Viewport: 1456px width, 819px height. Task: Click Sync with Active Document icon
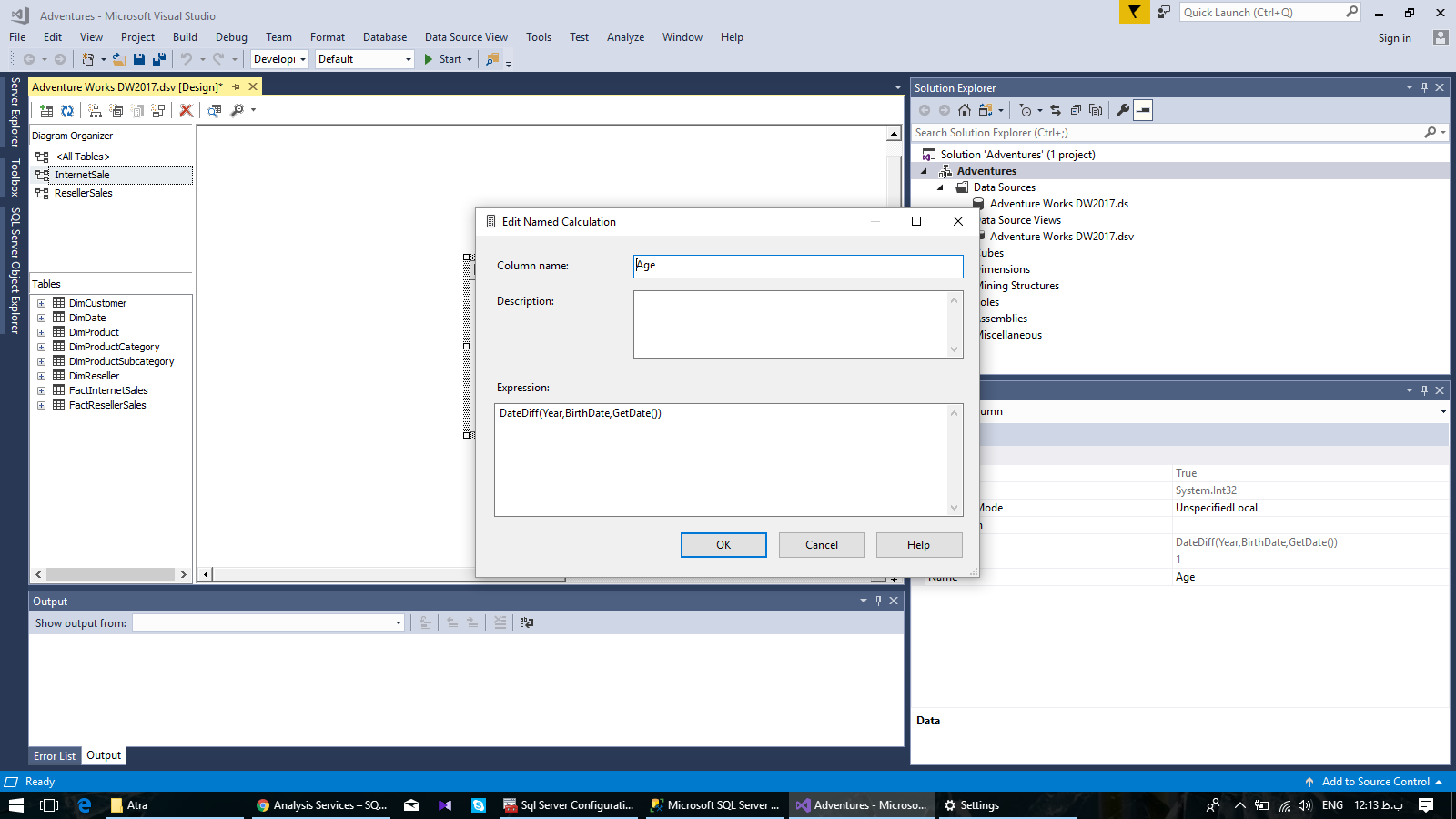[1056, 110]
